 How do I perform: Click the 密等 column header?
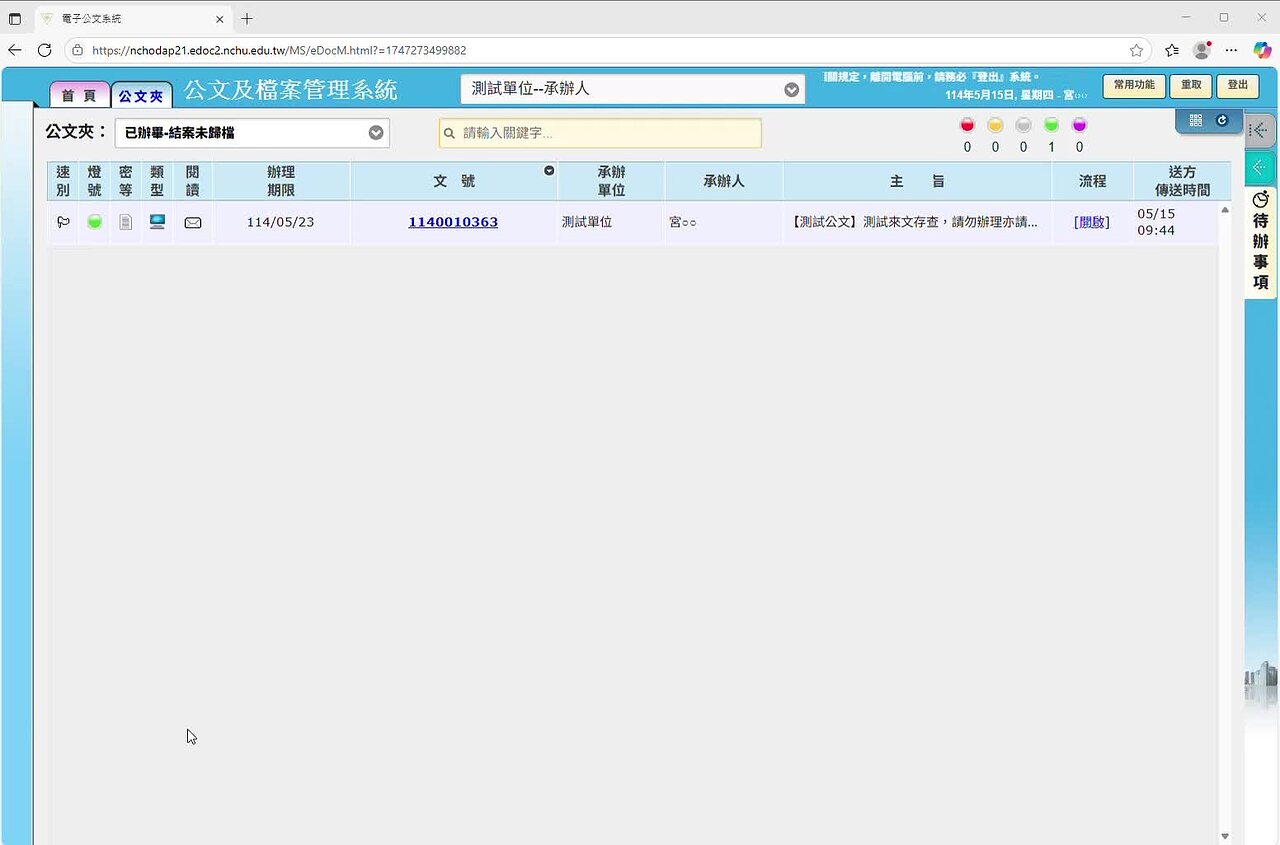point(125,181)
